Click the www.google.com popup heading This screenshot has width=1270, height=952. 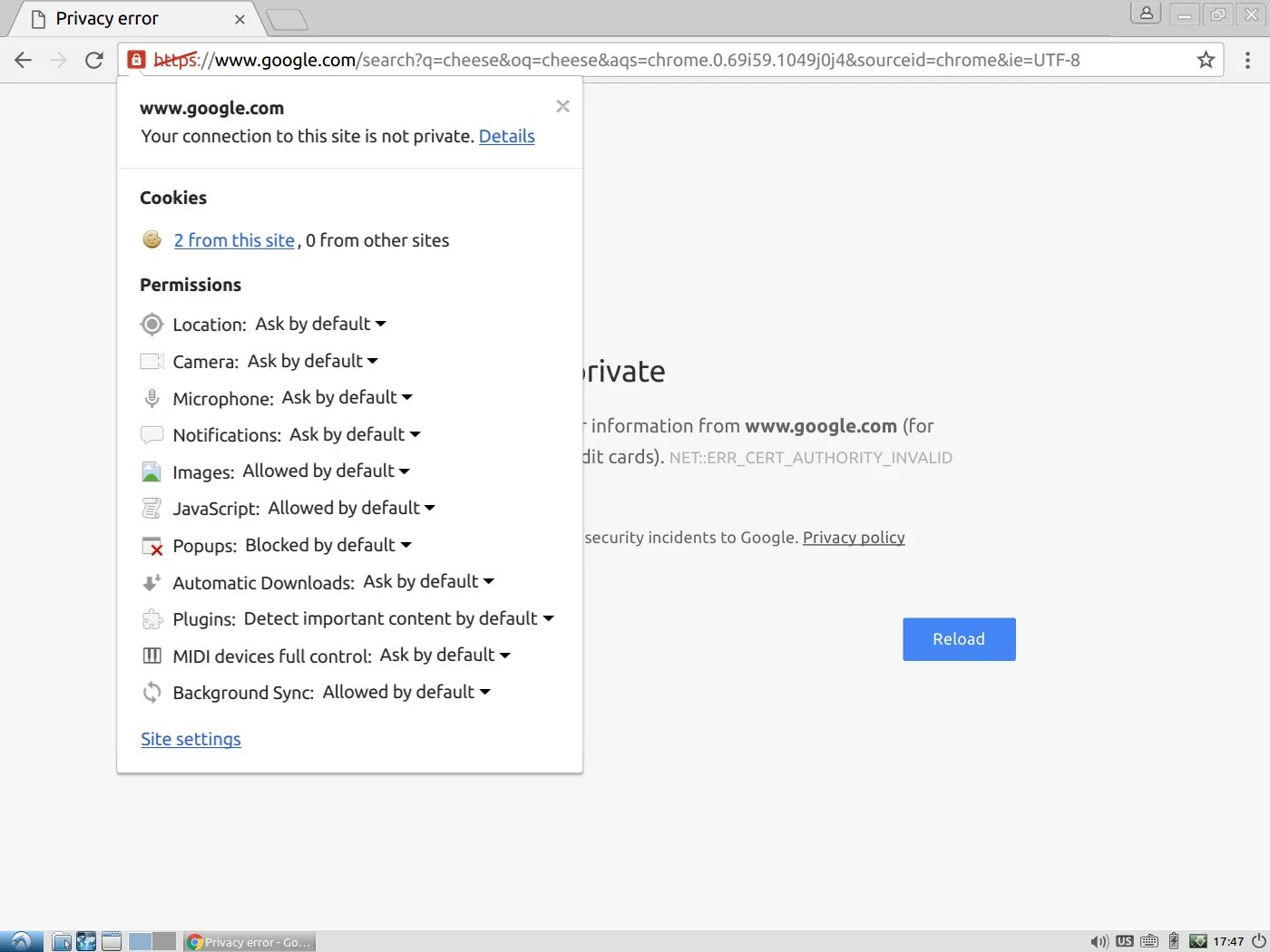211,108
